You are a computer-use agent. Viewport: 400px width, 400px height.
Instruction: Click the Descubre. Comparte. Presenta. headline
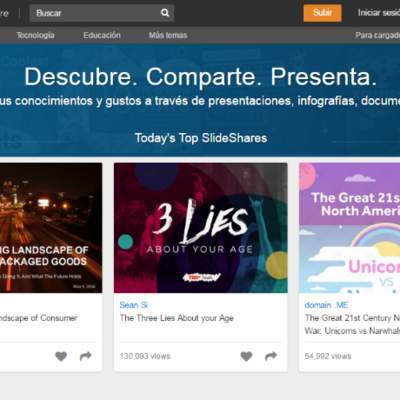(x=201, y=77)
